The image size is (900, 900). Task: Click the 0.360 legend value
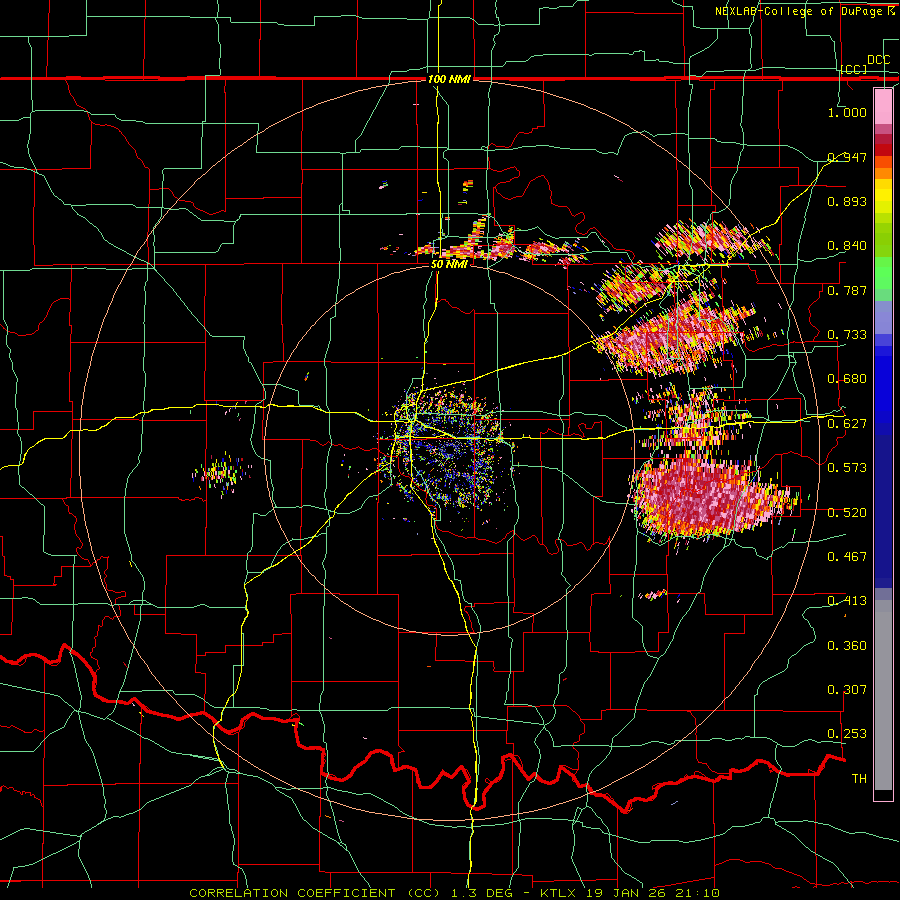847,646
